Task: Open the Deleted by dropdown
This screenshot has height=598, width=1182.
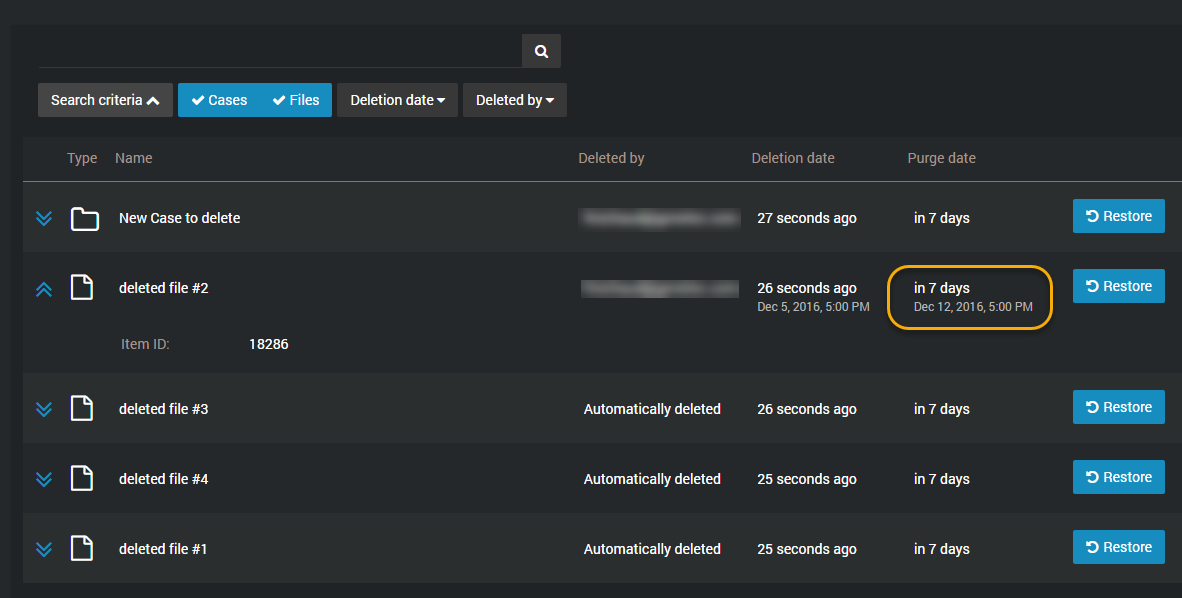Action: tap(515, 100)
